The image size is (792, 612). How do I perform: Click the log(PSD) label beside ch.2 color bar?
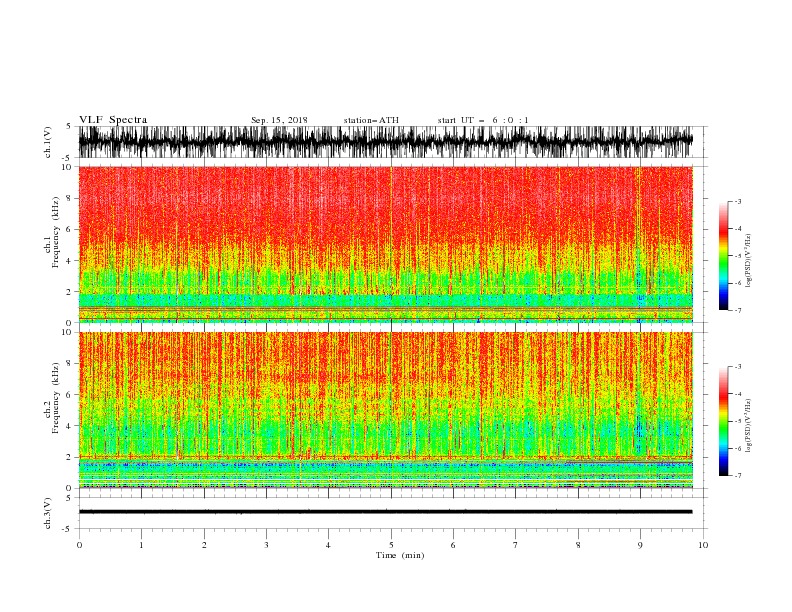pyautogui.click(x=749, y=426)
